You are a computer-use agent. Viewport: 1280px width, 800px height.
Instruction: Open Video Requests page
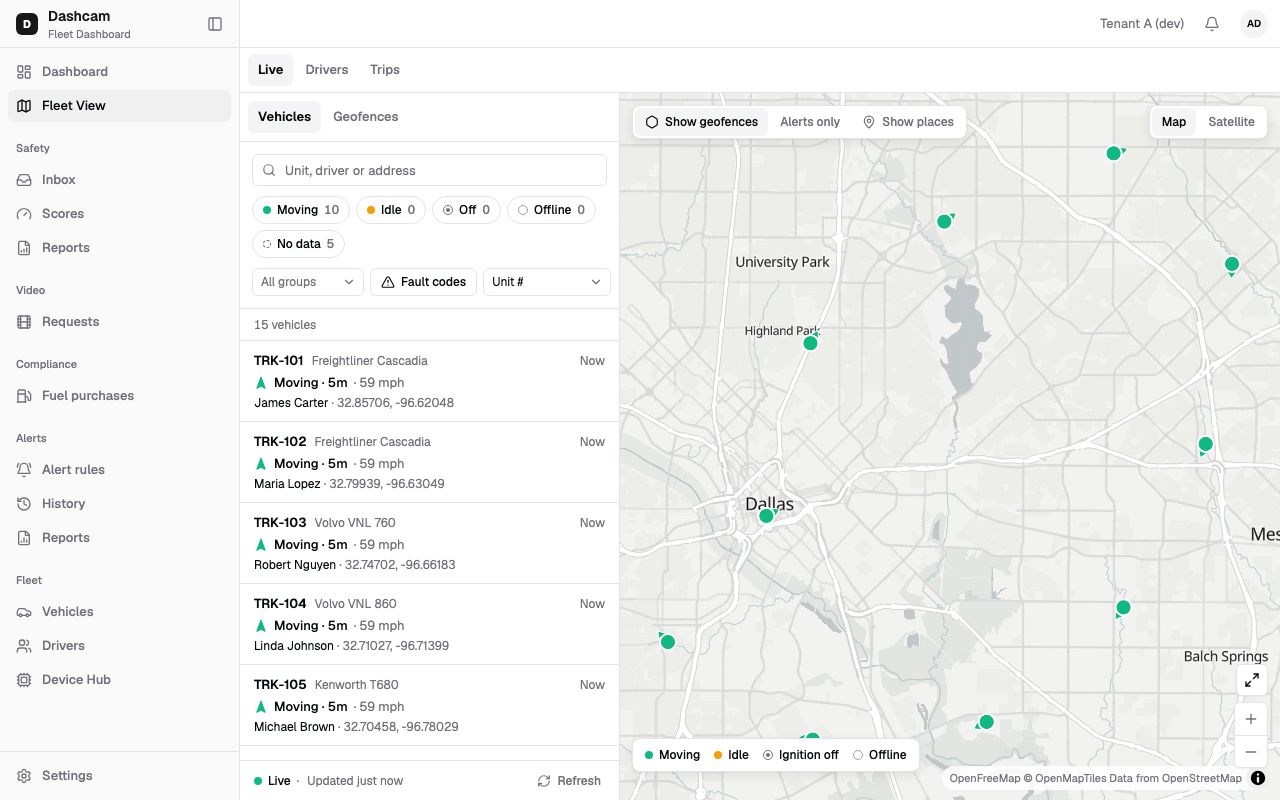[119, 322]
